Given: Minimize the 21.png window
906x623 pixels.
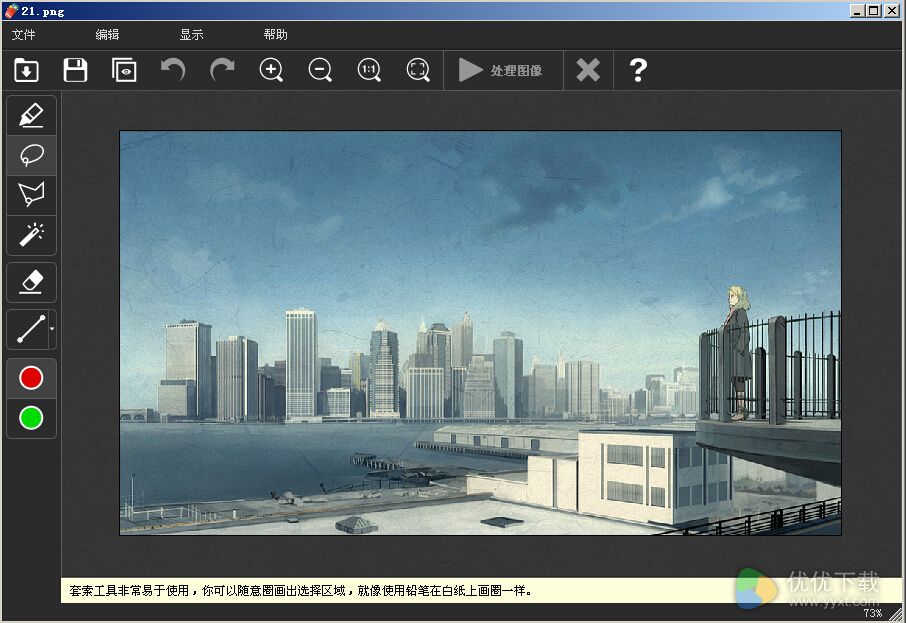Looking at the screenshot, I should pos(857,10).
